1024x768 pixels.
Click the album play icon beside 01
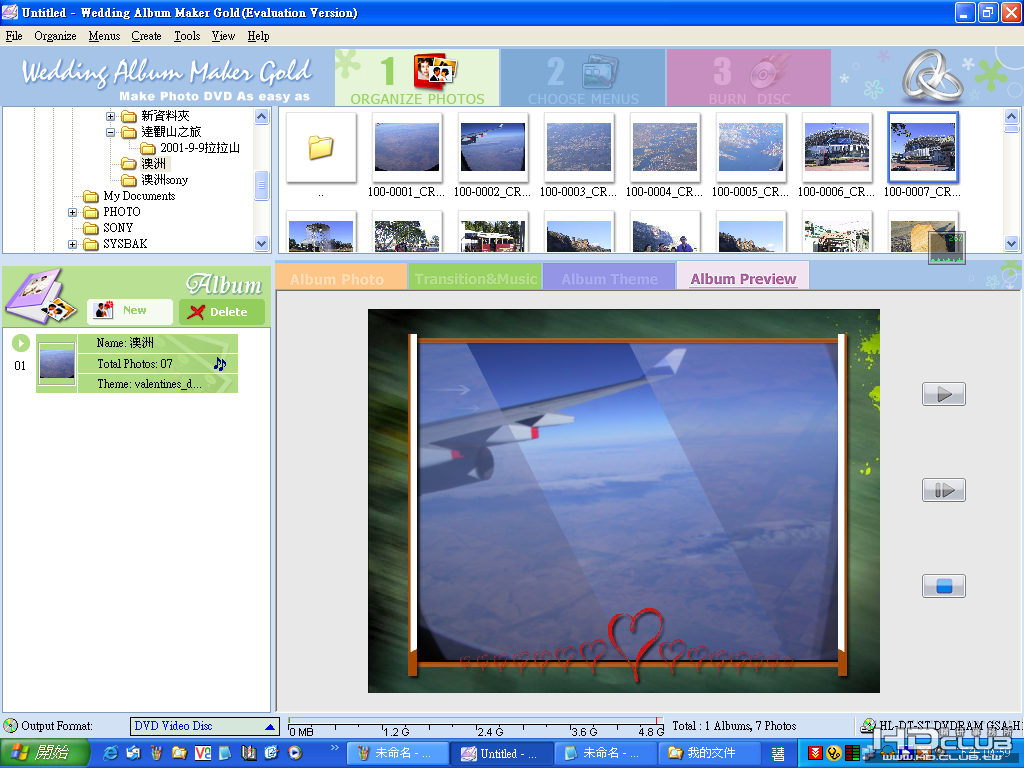pyautogui.click(x=21, y=343)
